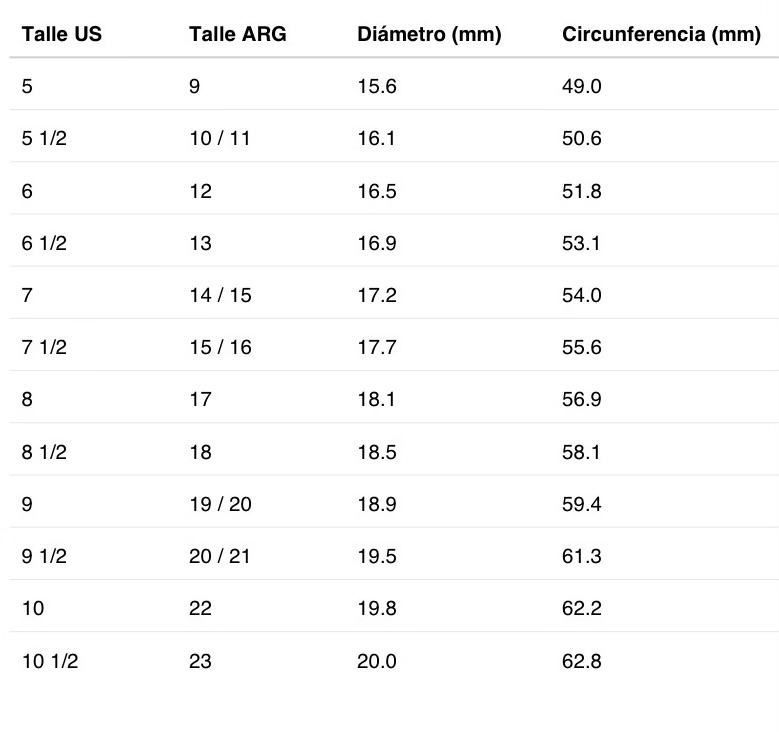
Task: Click the 15.6 diameter value
Action: click(x=377, y=86)
